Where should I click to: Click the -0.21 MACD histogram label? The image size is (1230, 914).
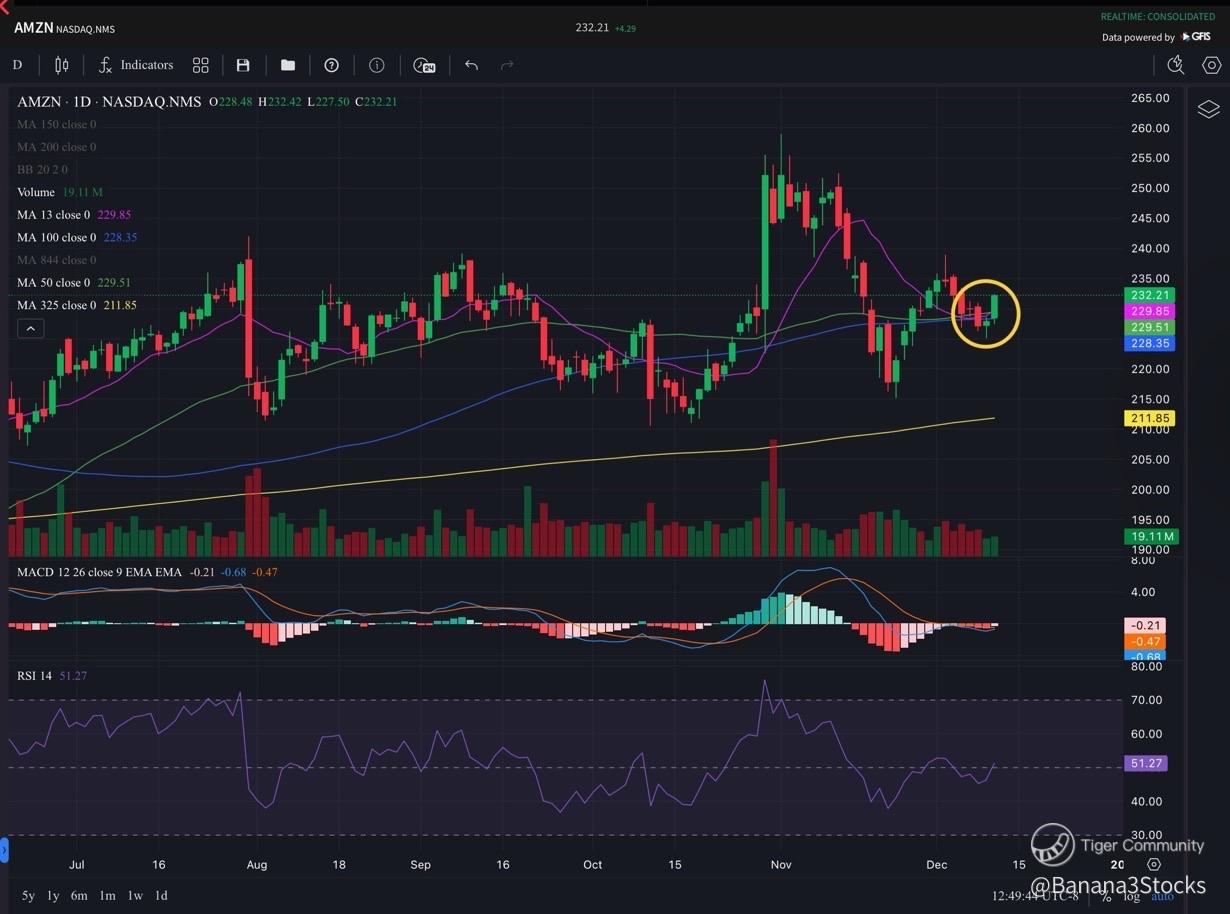coord(1145,625)
